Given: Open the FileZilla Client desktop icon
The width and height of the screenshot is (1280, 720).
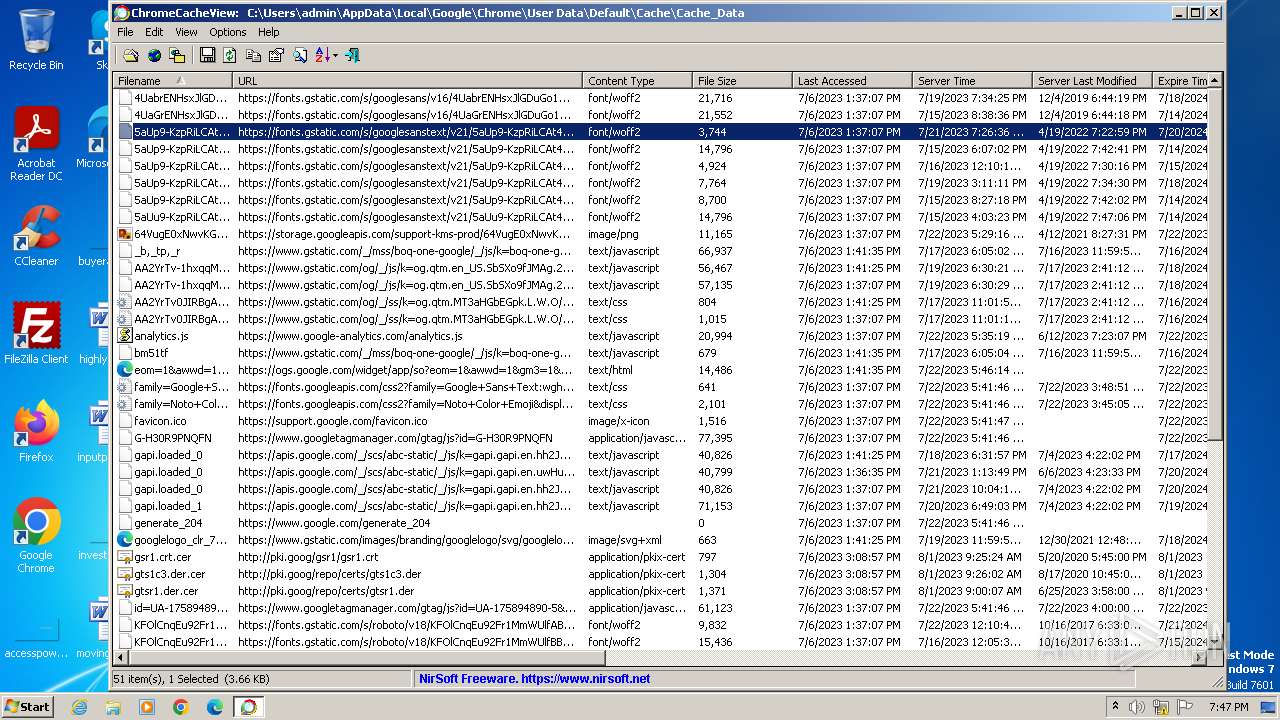Looking at the screenshot, I should coord(36,334).
